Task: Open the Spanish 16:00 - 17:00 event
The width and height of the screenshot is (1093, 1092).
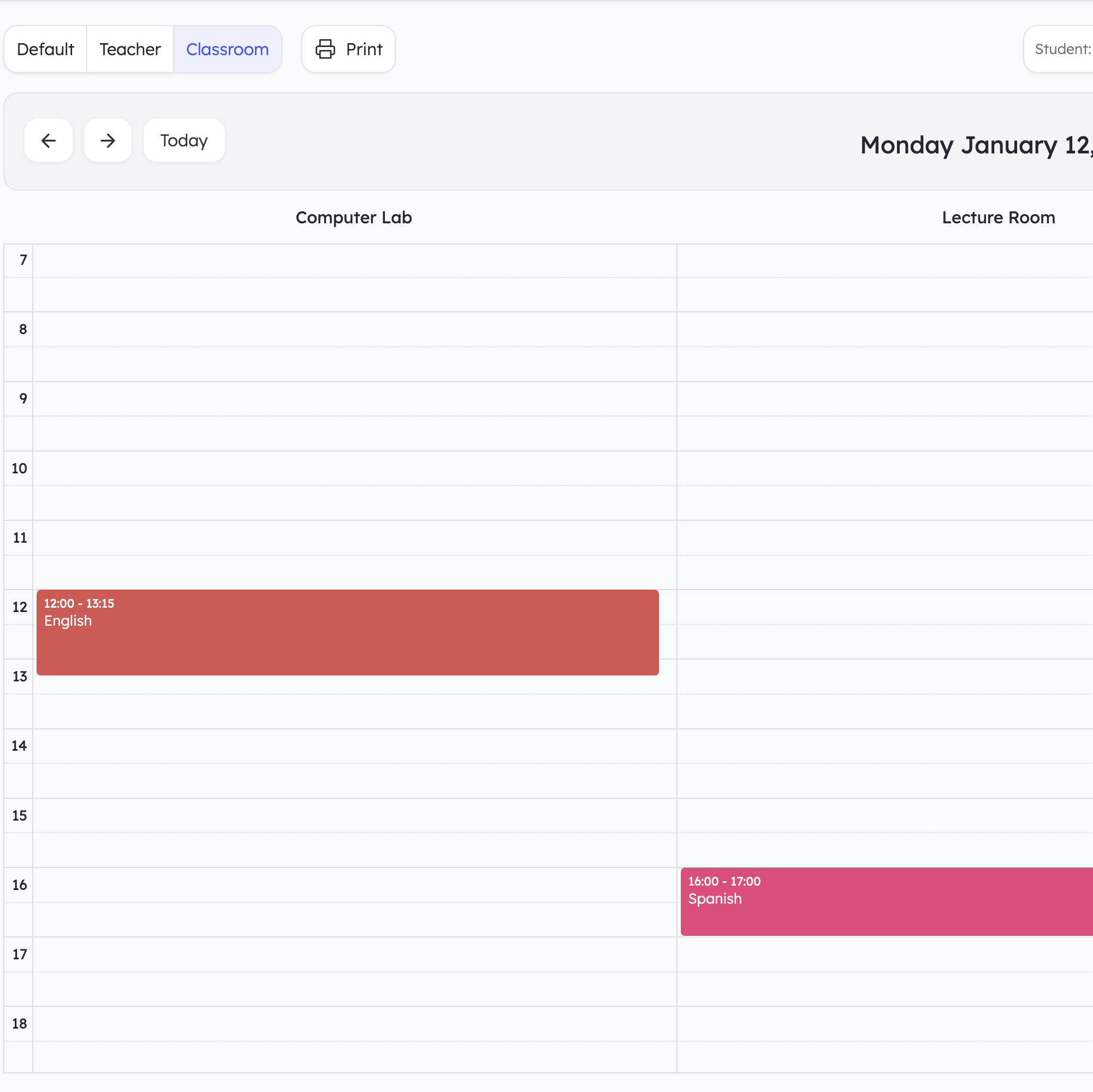Action: coord(886,901)
